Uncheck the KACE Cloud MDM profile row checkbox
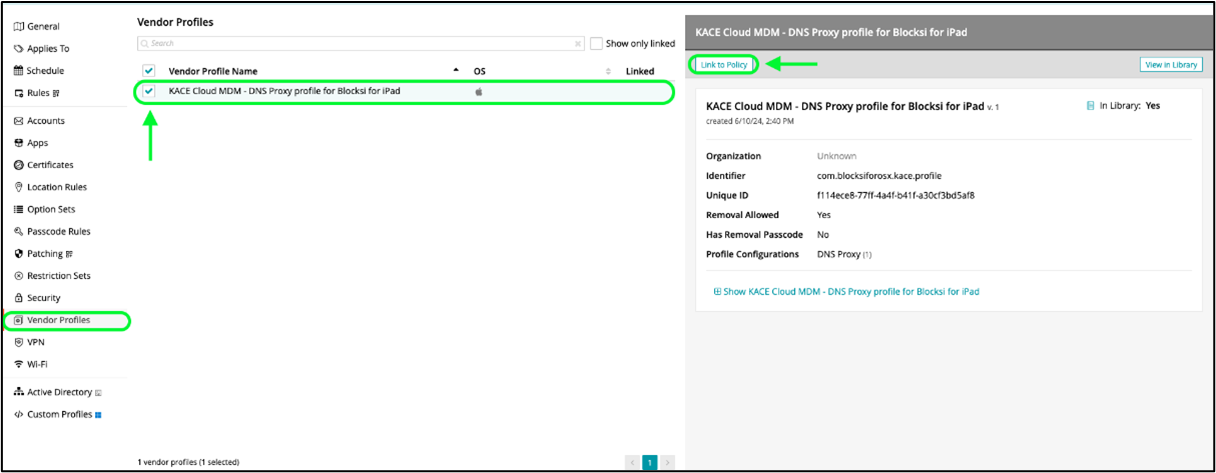The height and width of the screenshot is (473, 1216). point(149,91)
